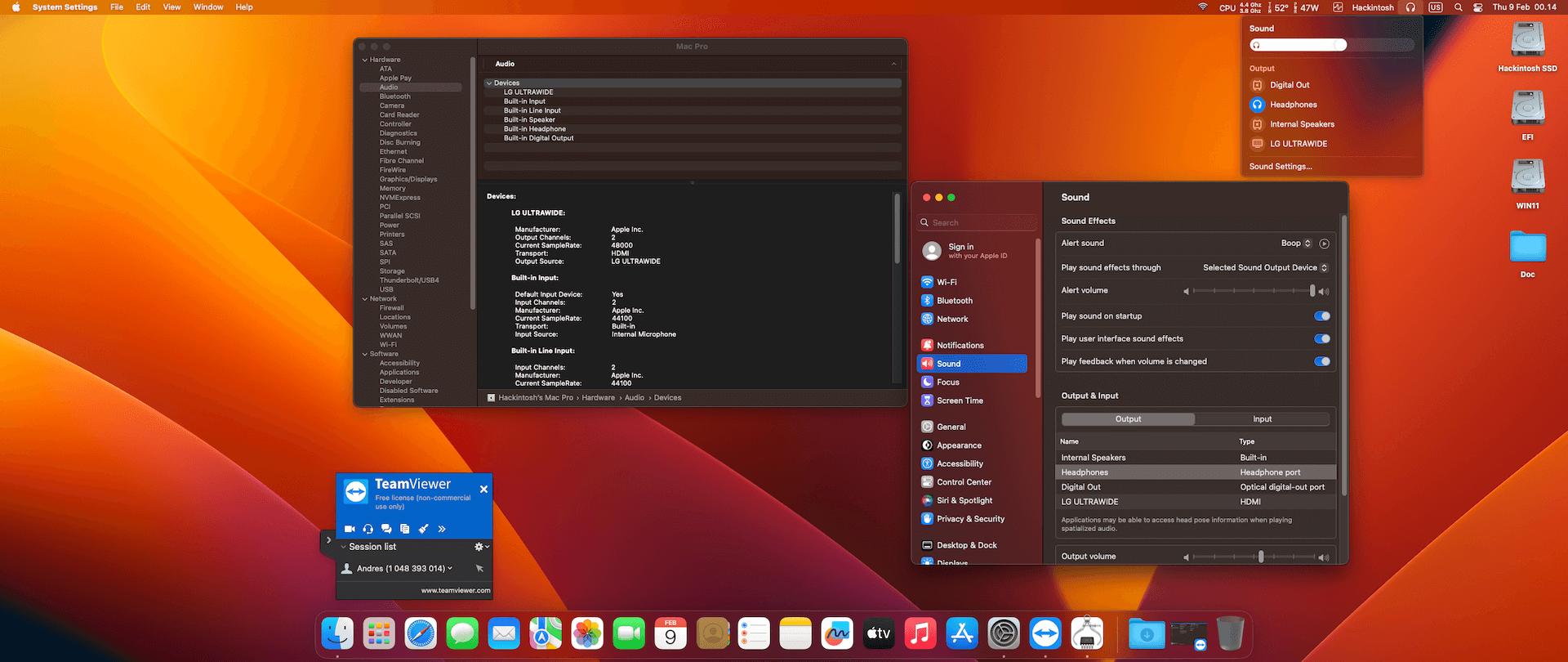Close the TeamViewer session panel
This screenshot has height=662, width=1568.
click(483, 489)
